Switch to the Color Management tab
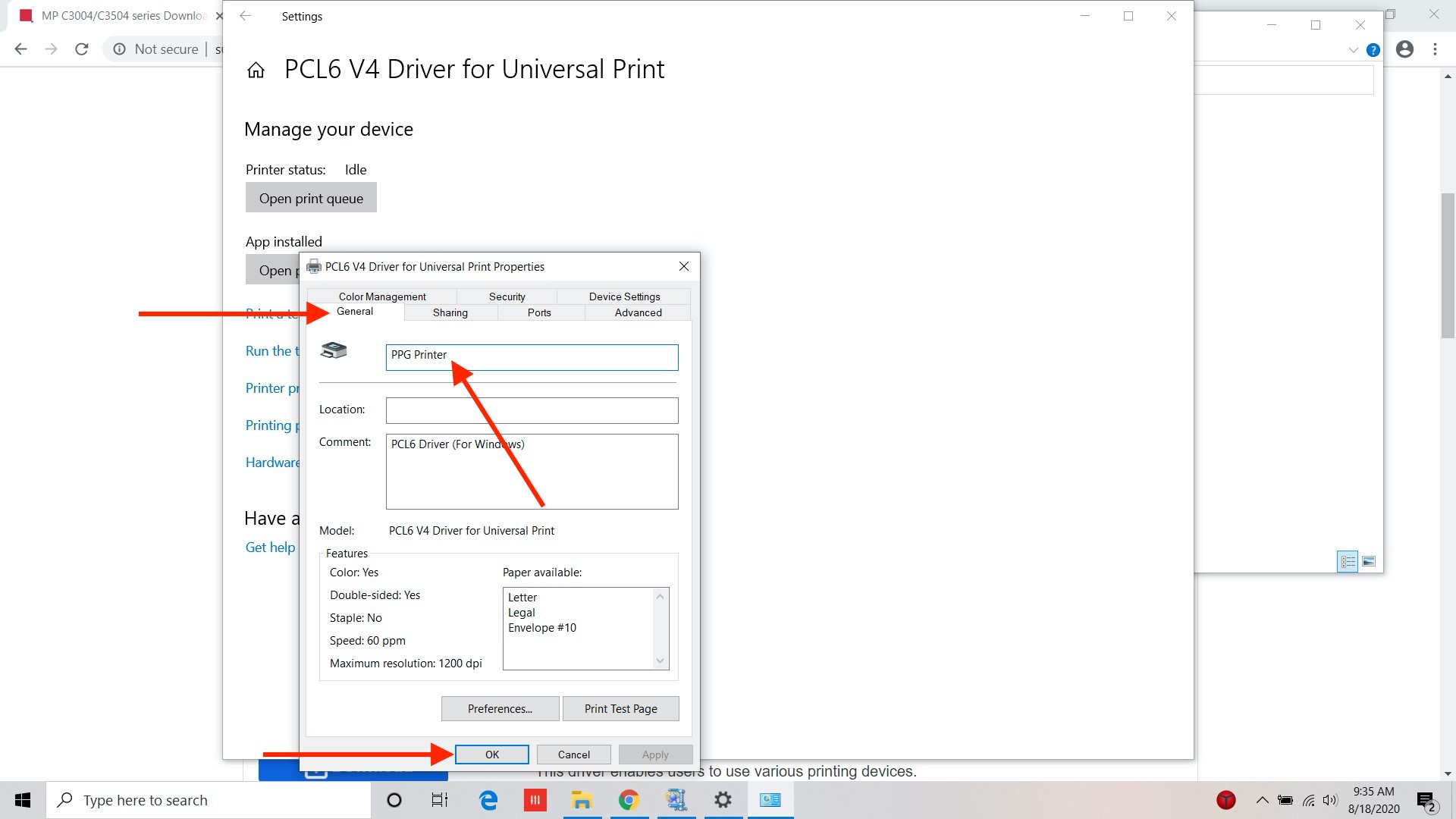The width and height of the screenshot is (1456, 819). click(x=382, y=297)
